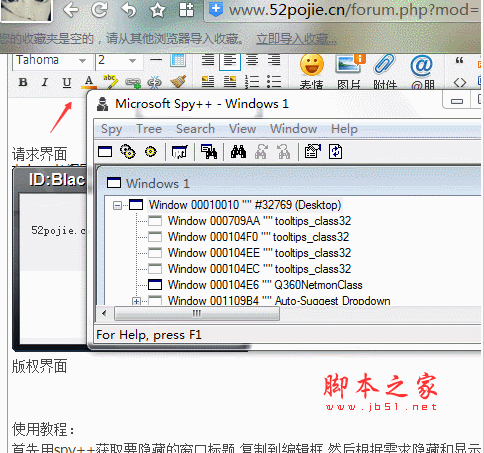484x453 pixels.
Task: Clear formatting with brush icon
Action: pyautogui.click(x=178, y=82)
